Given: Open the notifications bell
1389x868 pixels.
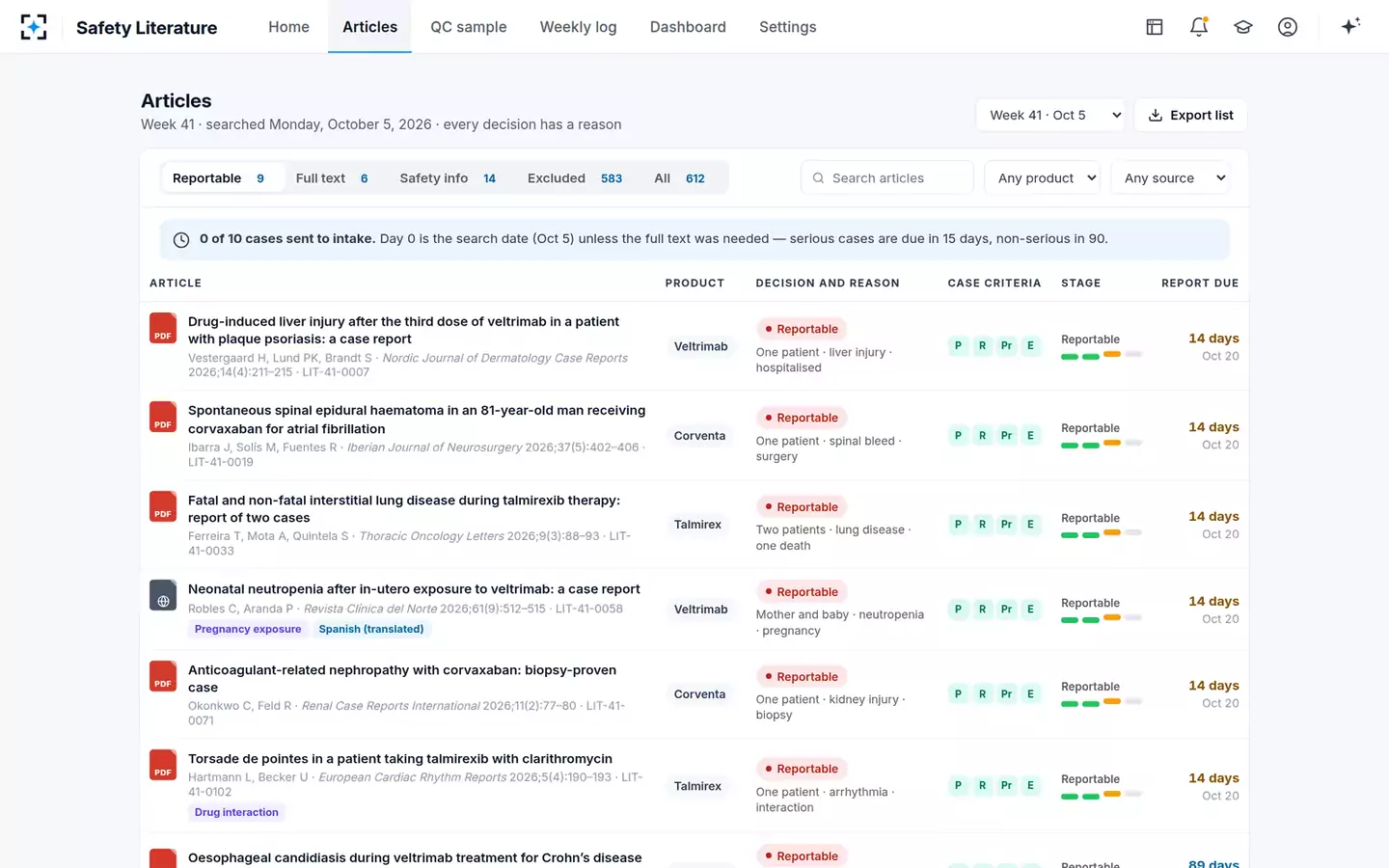Looking at the screenshot, I should click(1199, 27).
